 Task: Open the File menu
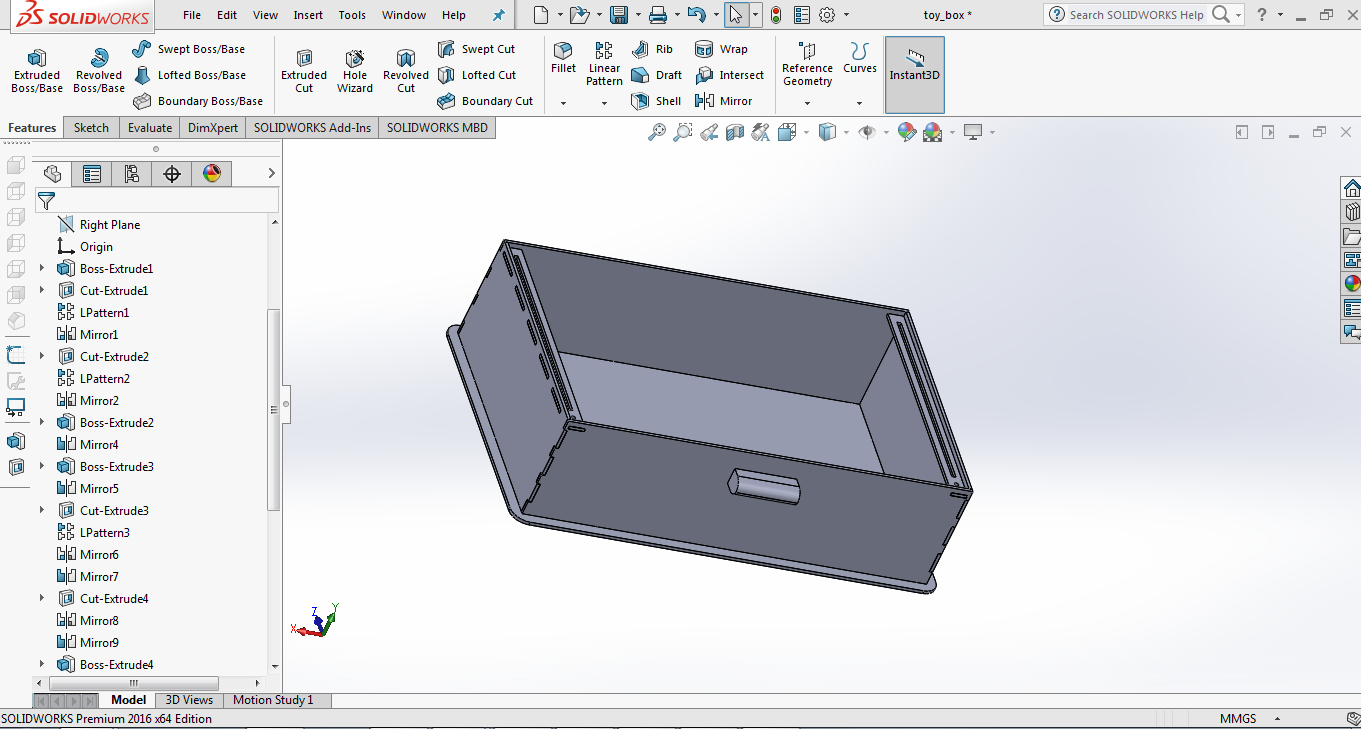192,15
